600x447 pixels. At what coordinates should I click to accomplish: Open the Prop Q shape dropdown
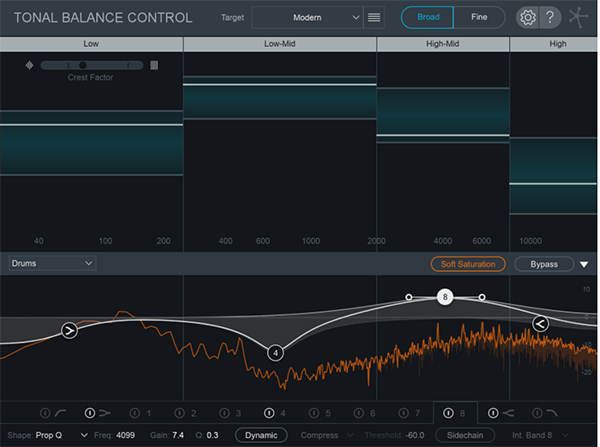pos(61,435)
